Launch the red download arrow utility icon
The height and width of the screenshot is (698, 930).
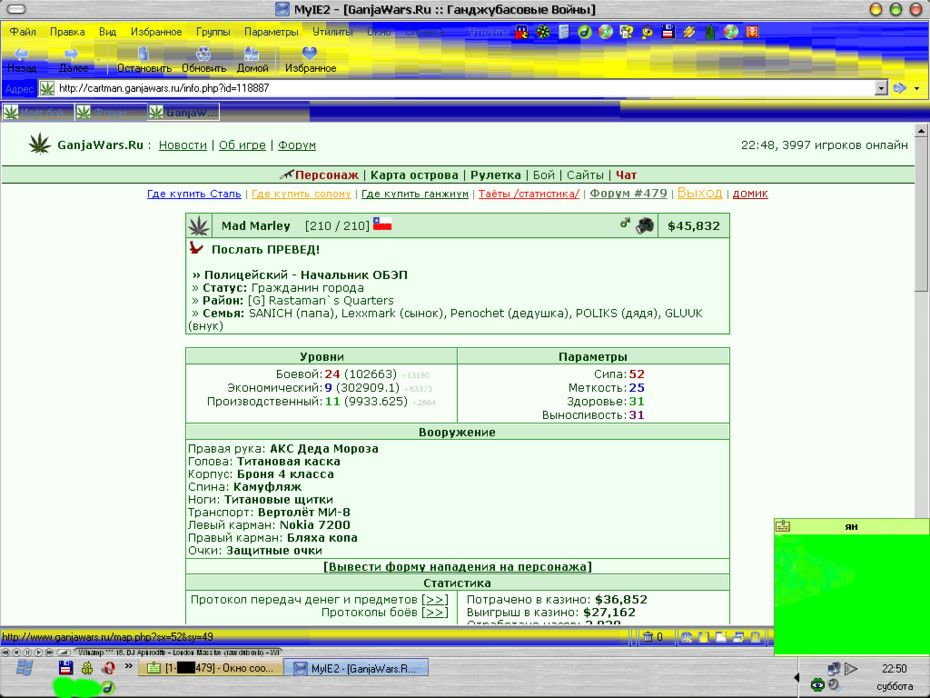(x=752, y=32)
